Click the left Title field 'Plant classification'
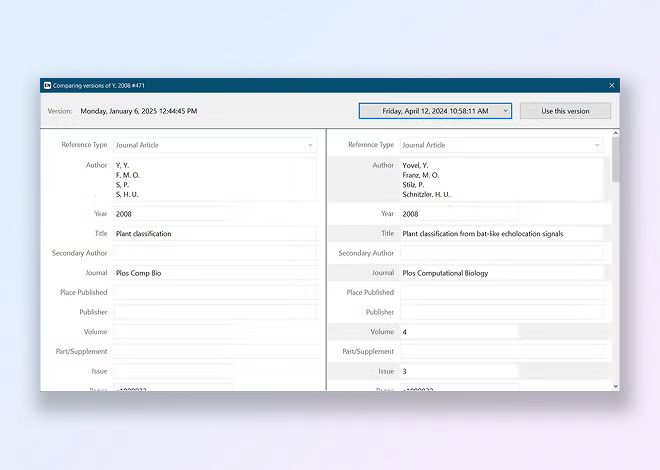Screen dimensions: 660x470 pyautogui.click(x=215, y=233)
